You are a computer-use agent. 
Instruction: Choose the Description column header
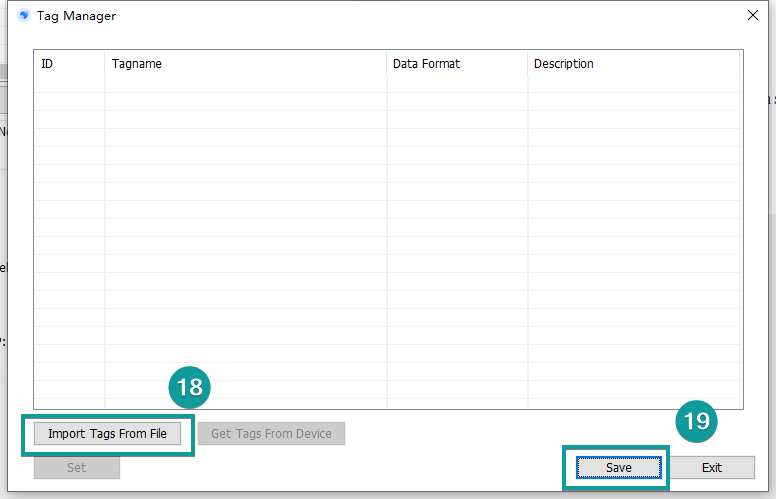(x=632, y=64)
